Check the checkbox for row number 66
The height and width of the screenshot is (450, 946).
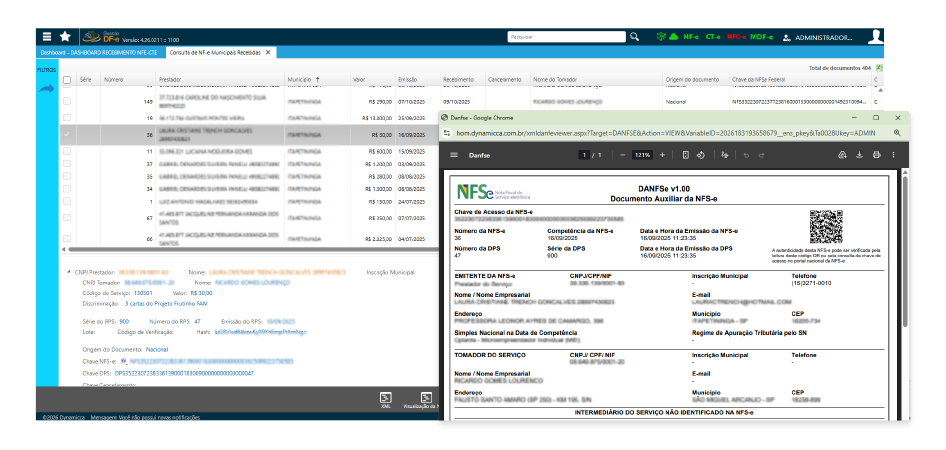(x=67, y=240)
